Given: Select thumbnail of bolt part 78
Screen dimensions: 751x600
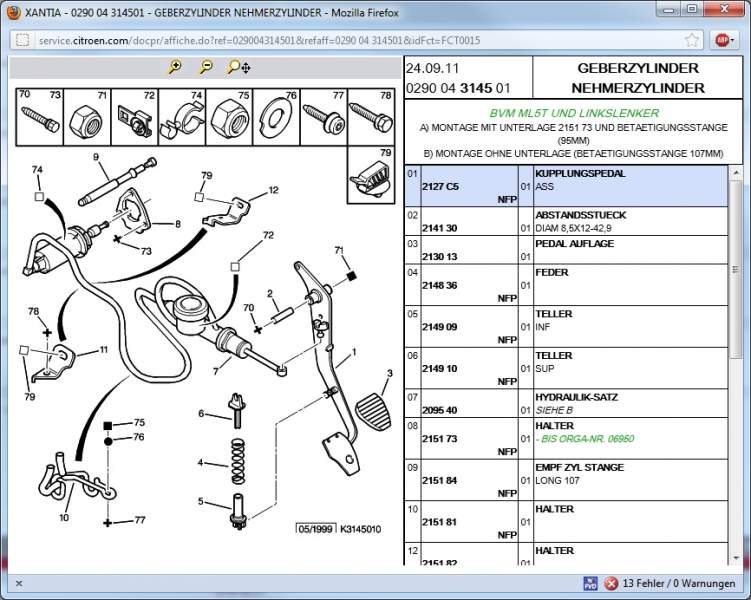Looking at the screenshot, I should (x=371, y=117).
